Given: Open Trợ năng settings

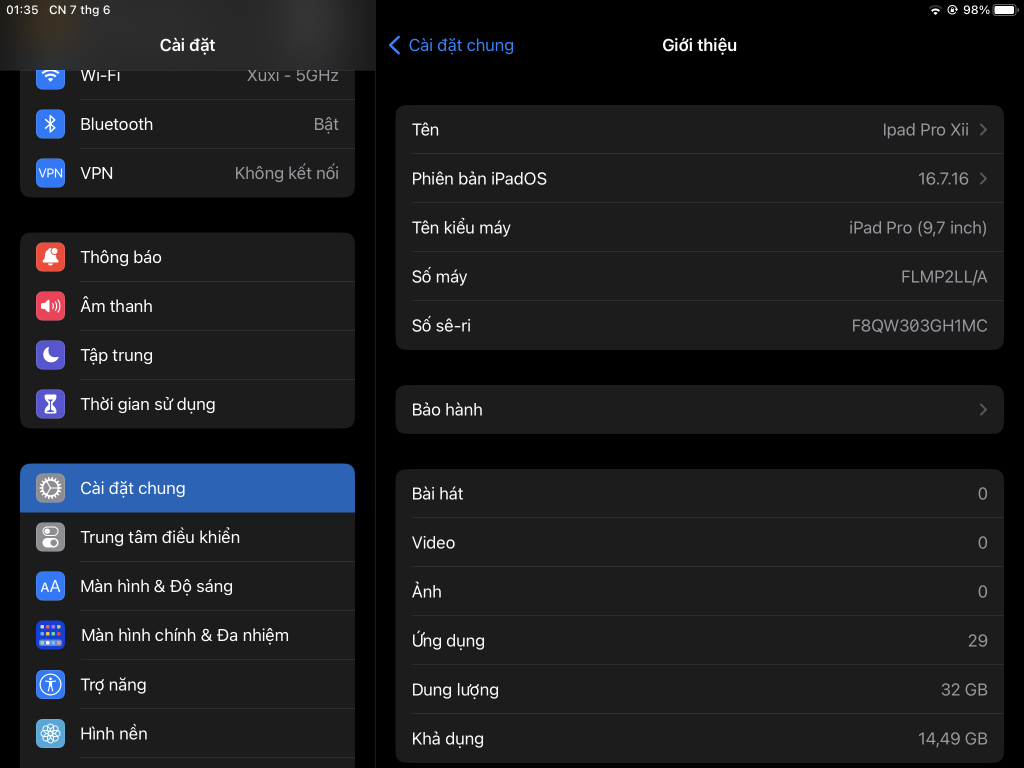Looking at the screenshot, I should click(187, 684).
